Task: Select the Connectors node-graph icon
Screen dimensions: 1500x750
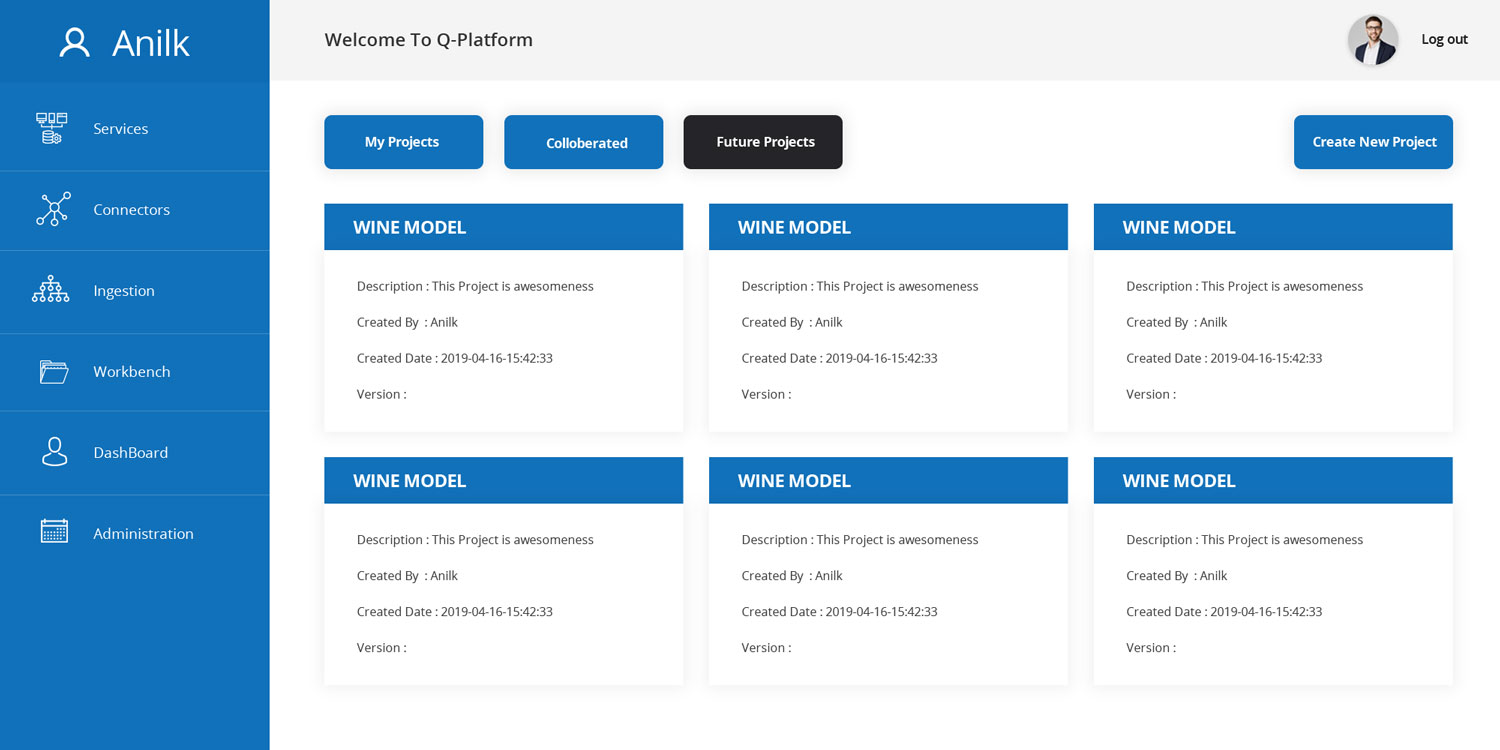Action: [54, 209]
